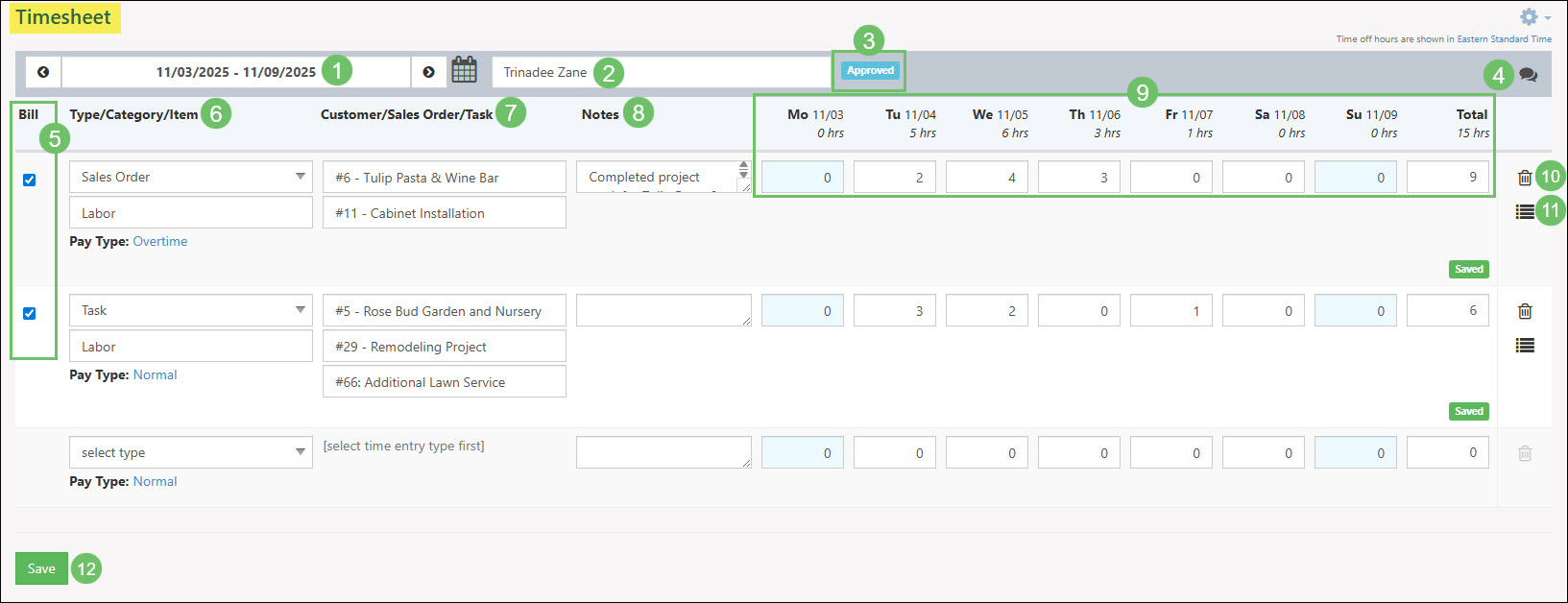Viewport: 1568px width, 603px height.
Task: Click the #29 - Remodeling Project field
Action: coord(445,347)
